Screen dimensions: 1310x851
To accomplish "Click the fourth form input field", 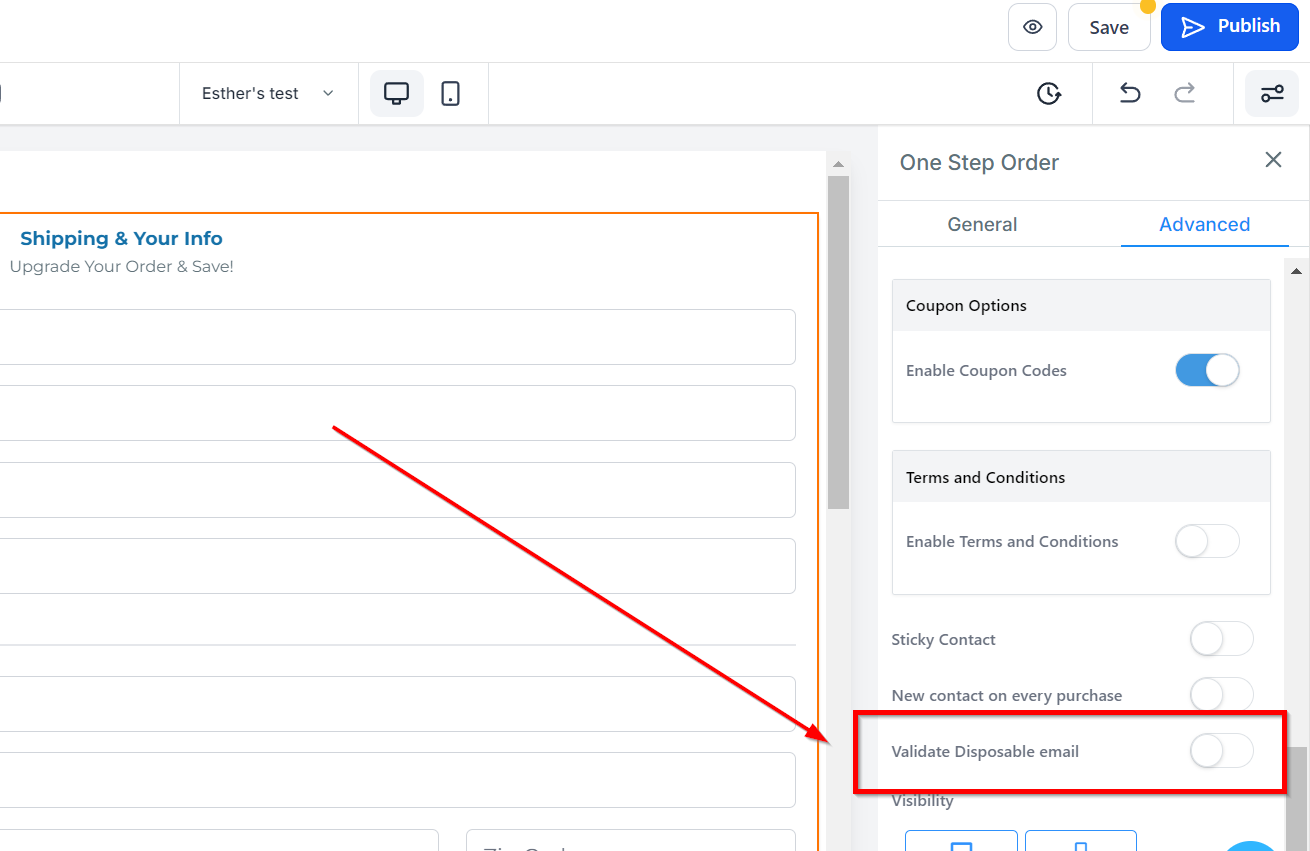I will (x=397, y=566).
